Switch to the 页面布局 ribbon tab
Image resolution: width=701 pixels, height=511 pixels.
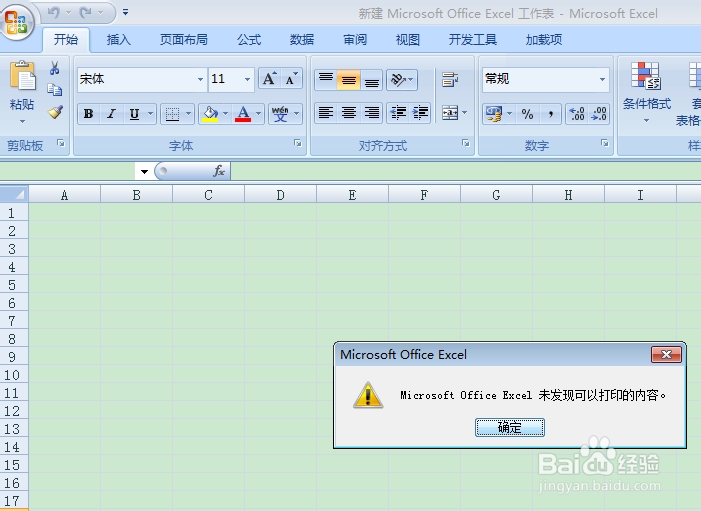coord(184,40)
